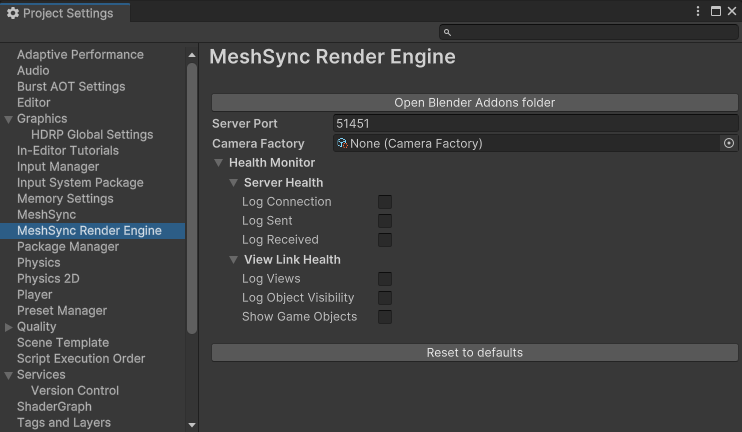Screen dimensions: 742x432
Task: Click the Graphics category label
Action: point(42,119)
